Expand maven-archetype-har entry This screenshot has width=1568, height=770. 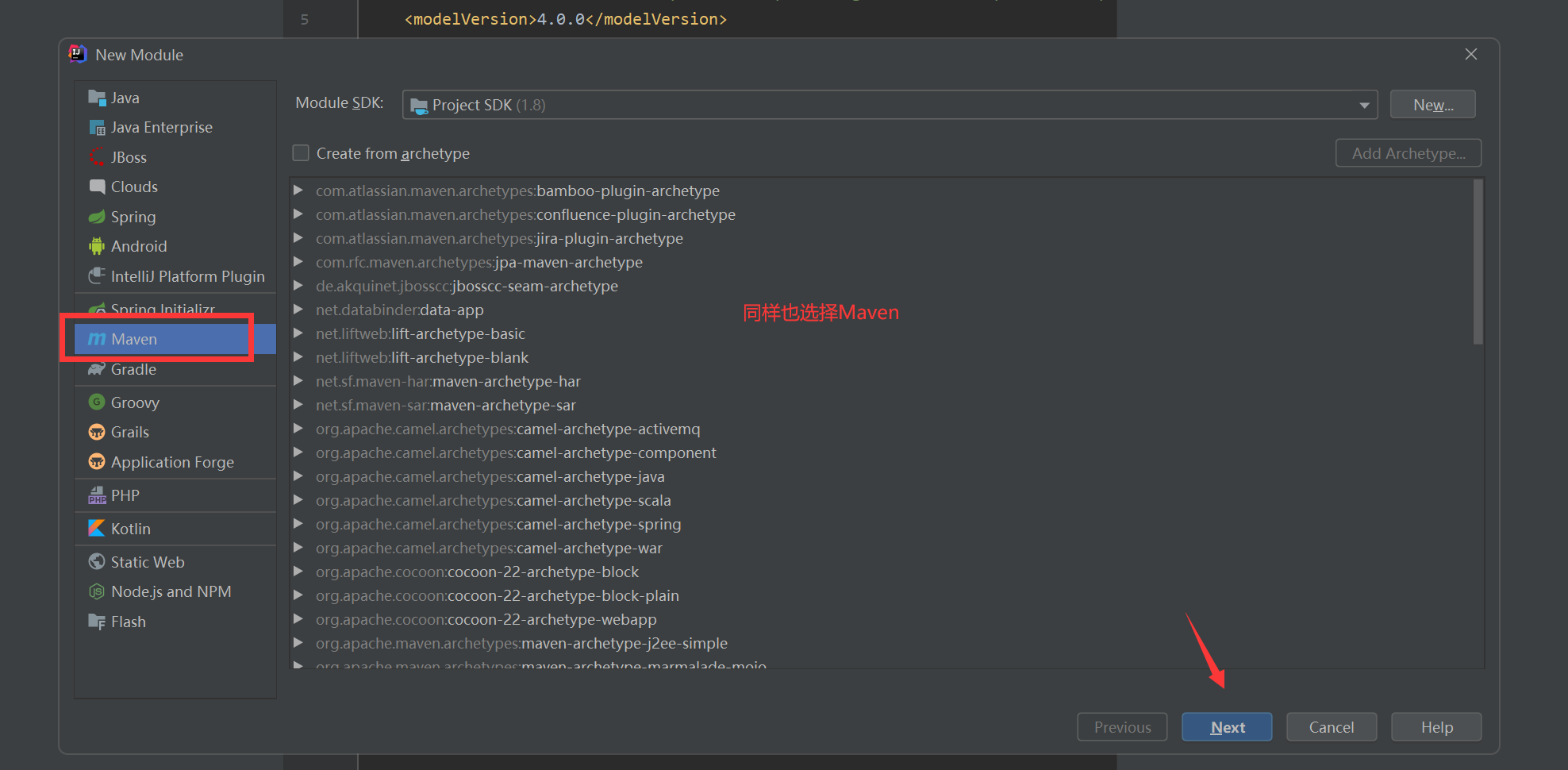pyautogui.click(x=298, y=381)
